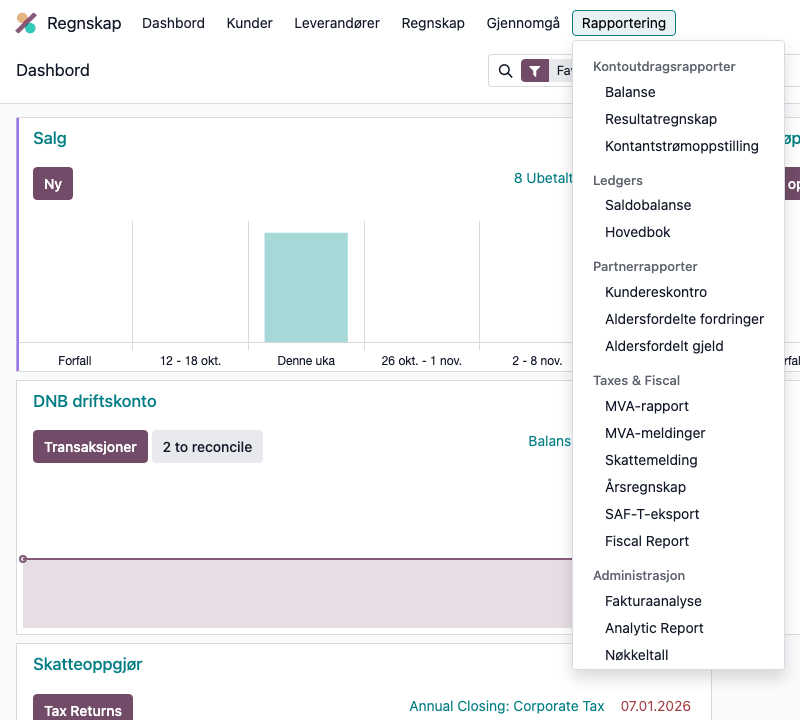
Task: Click the 2 - 8 nov. label
Action: click(x=537, y=361)
